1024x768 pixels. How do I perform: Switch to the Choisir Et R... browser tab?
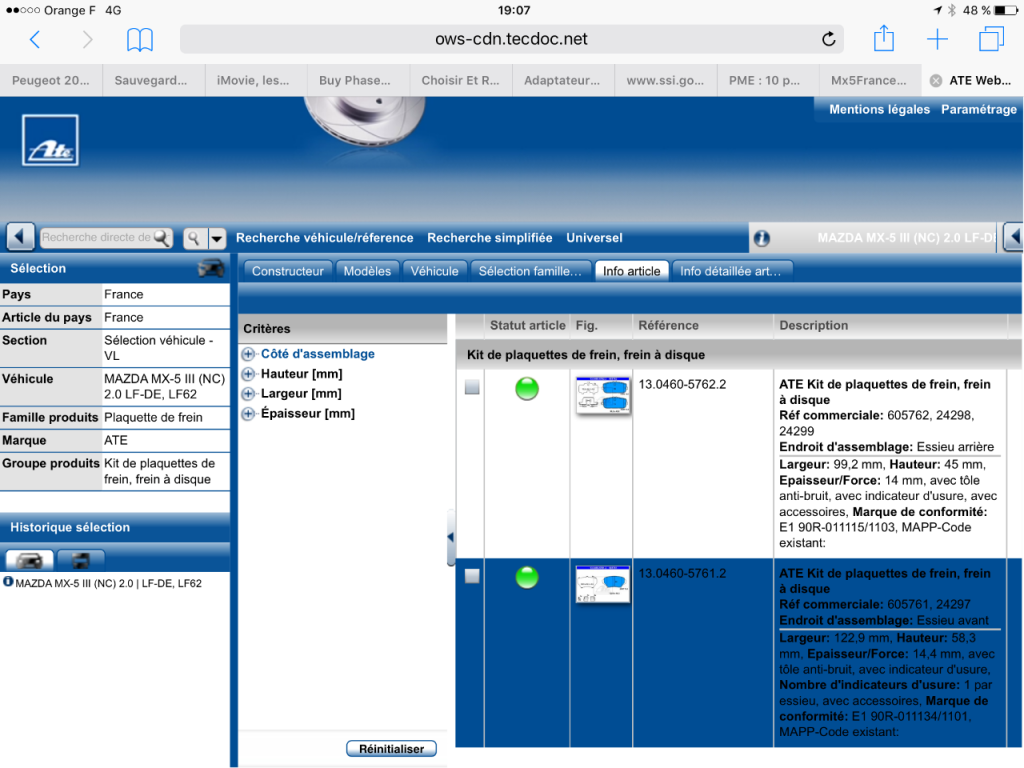click(x=460, y=80)
